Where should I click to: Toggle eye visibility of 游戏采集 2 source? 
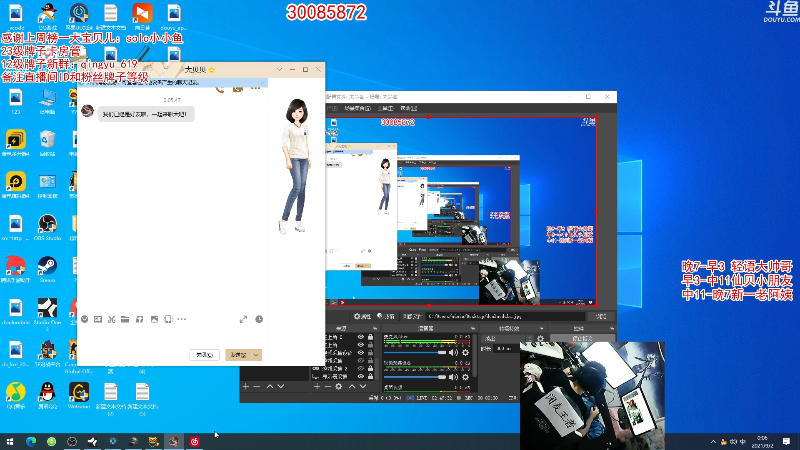click(x=361, y=368)
